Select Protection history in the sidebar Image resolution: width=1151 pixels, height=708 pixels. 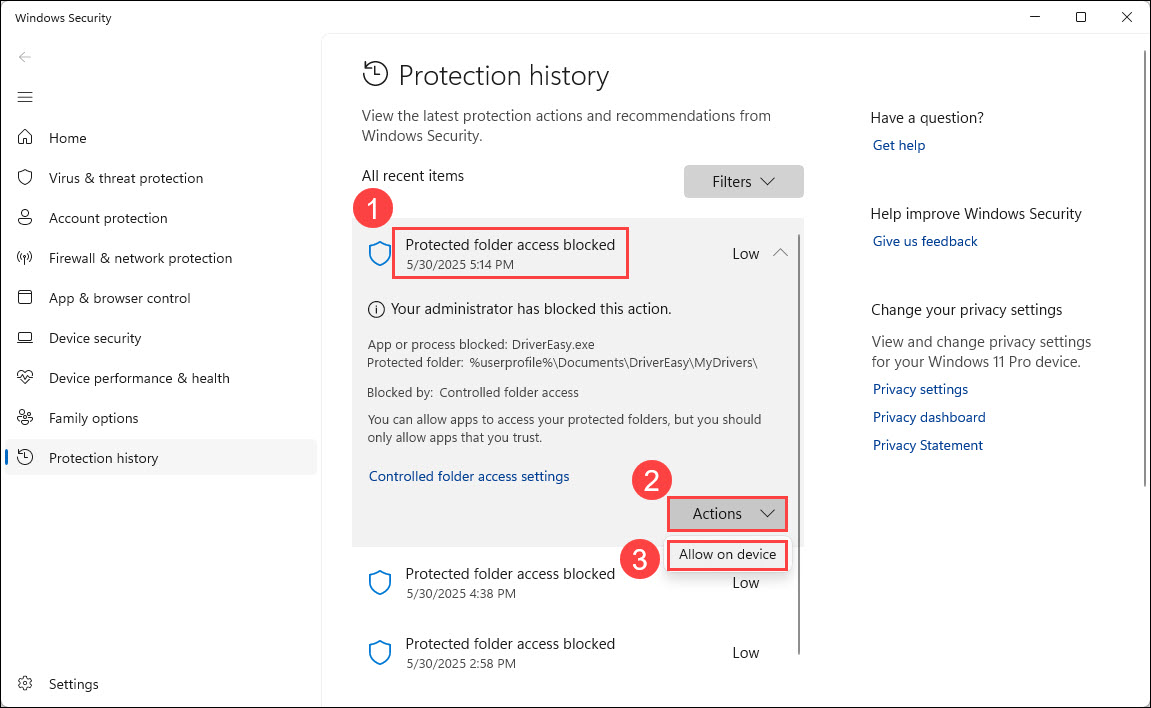(x=103, y=458)
